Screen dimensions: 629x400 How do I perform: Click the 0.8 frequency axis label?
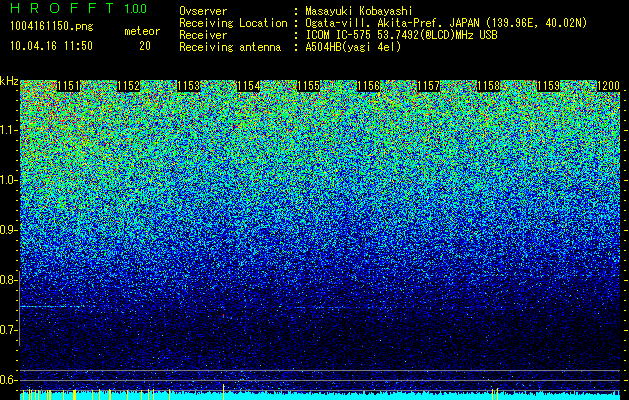tap(9, 280)
